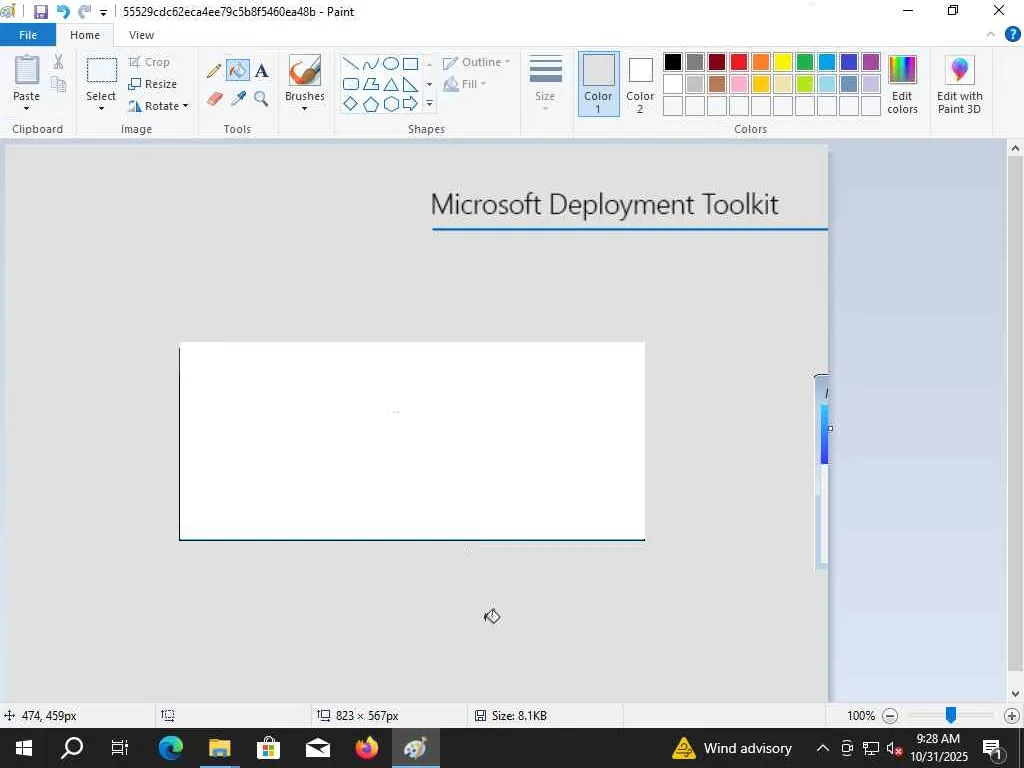The width and height of the screenshot is (1024, 768).
Task: Choose the Hexagon shape
Action: click(x=391, y=103)
